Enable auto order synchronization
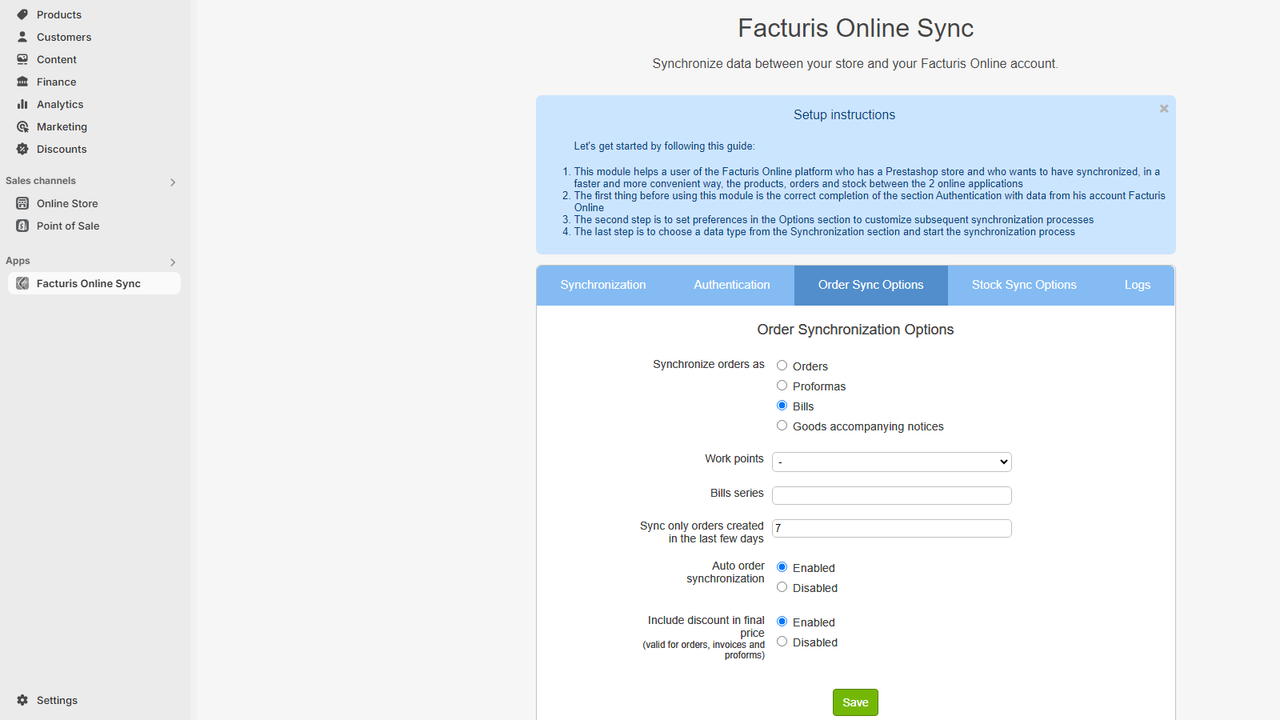 coord(782,567)
